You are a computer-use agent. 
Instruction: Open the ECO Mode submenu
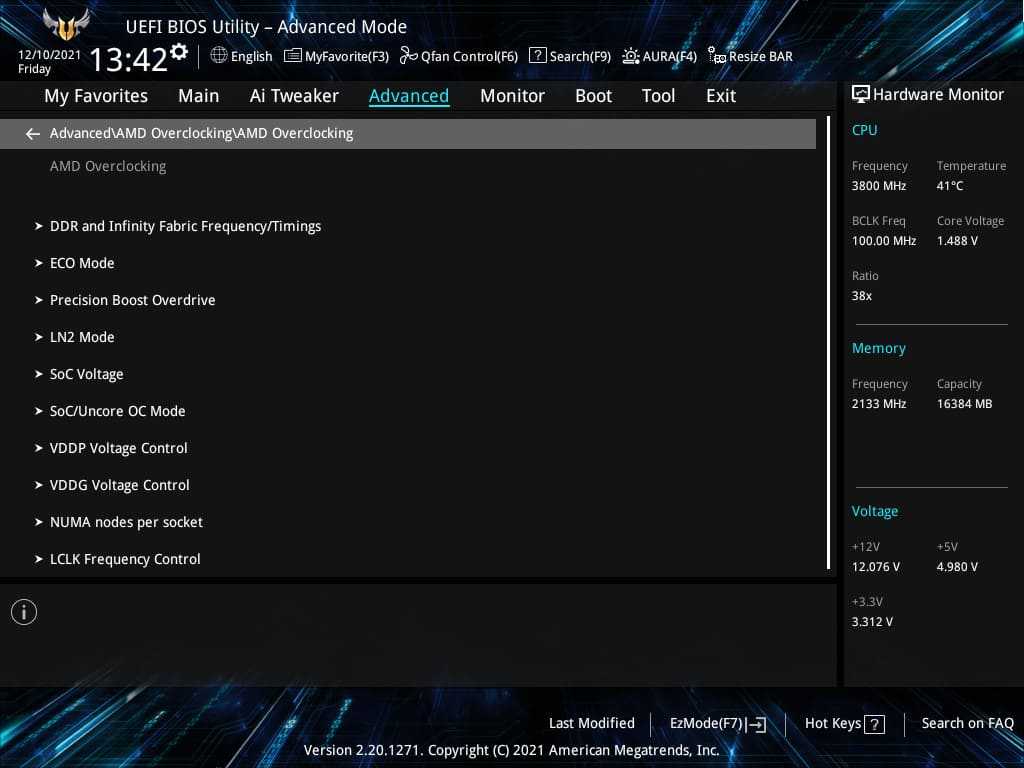coord(82,263)
